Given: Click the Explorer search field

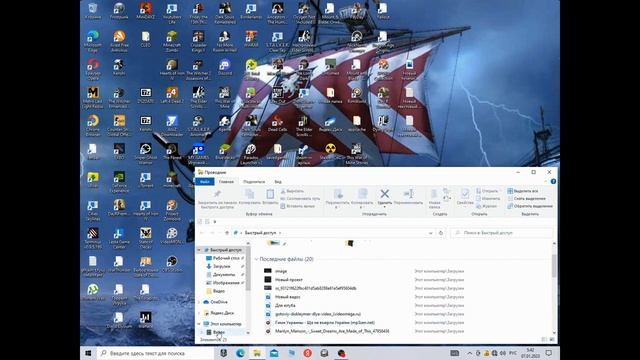Looking at the screenshot, I should (x=502, y=233).
